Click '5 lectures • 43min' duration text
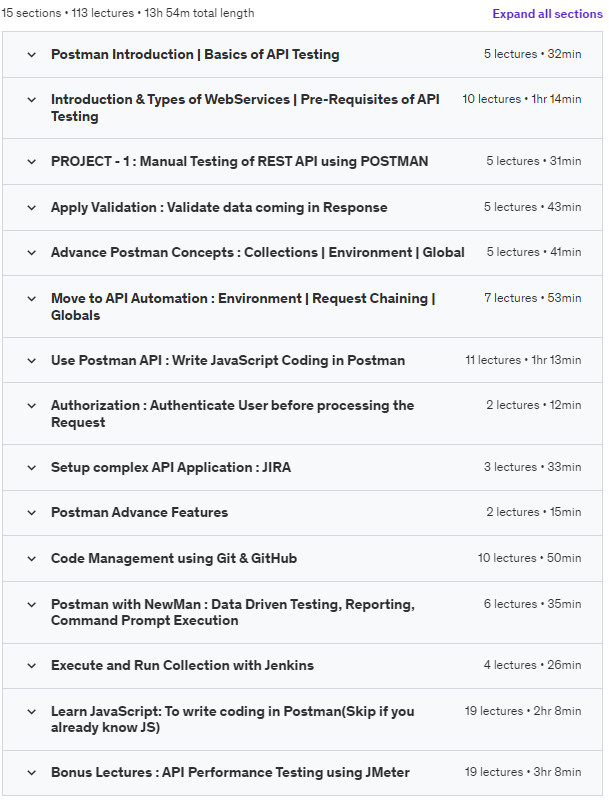The height and width of the screenshot is (800, 609). 532,207
